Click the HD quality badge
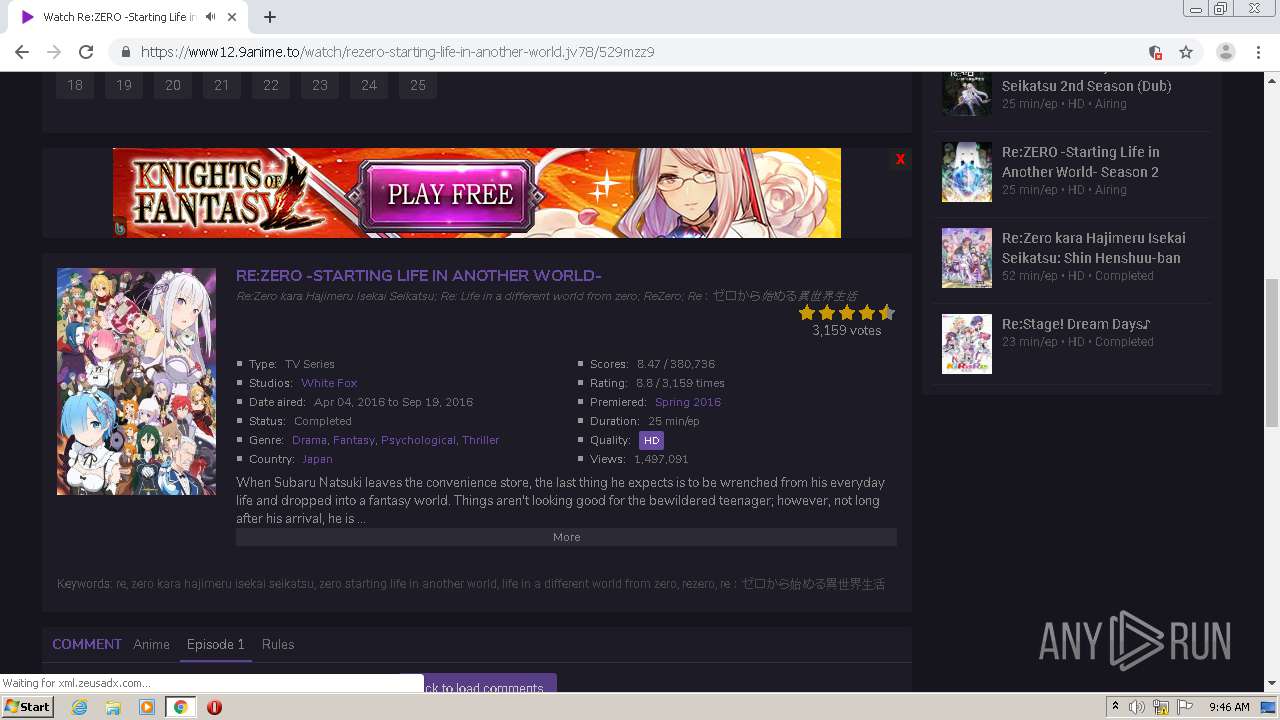 coord(651,440)
